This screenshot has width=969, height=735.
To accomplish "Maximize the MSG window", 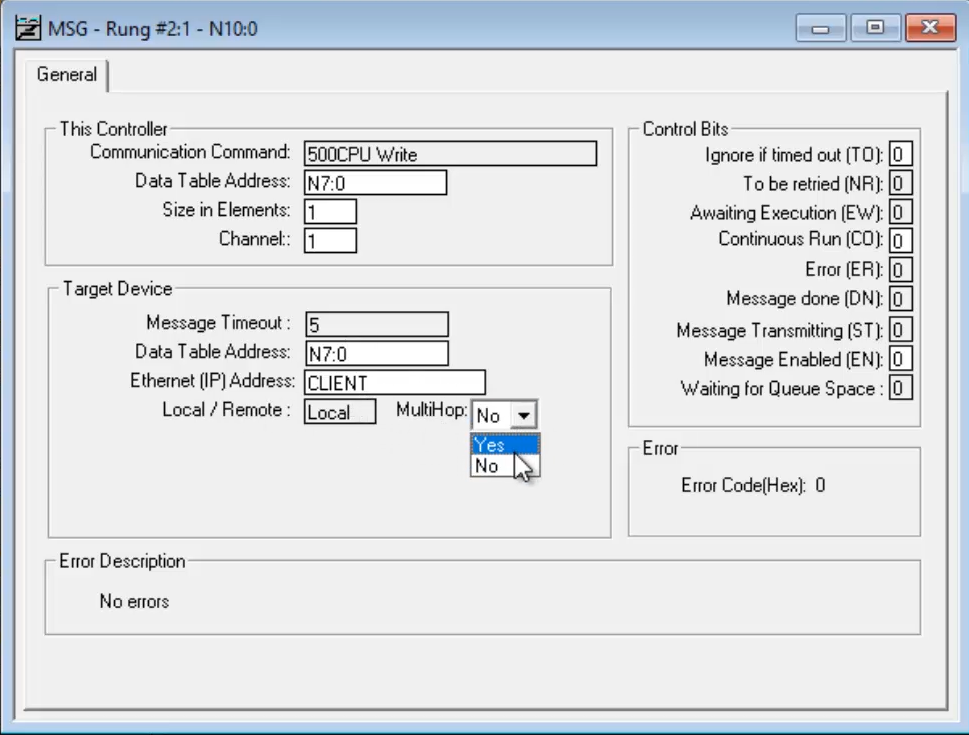I will (874, 28).
